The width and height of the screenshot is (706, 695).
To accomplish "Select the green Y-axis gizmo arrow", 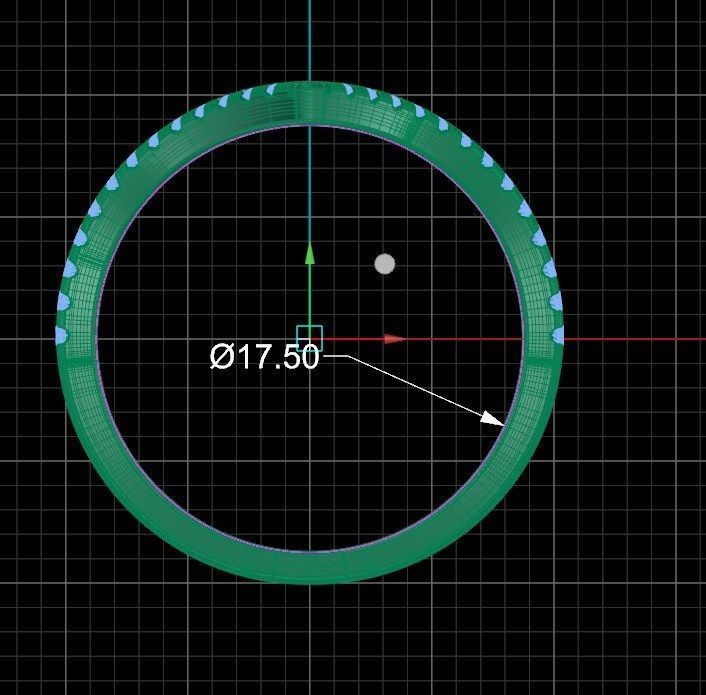I will (x=309, y=254).
